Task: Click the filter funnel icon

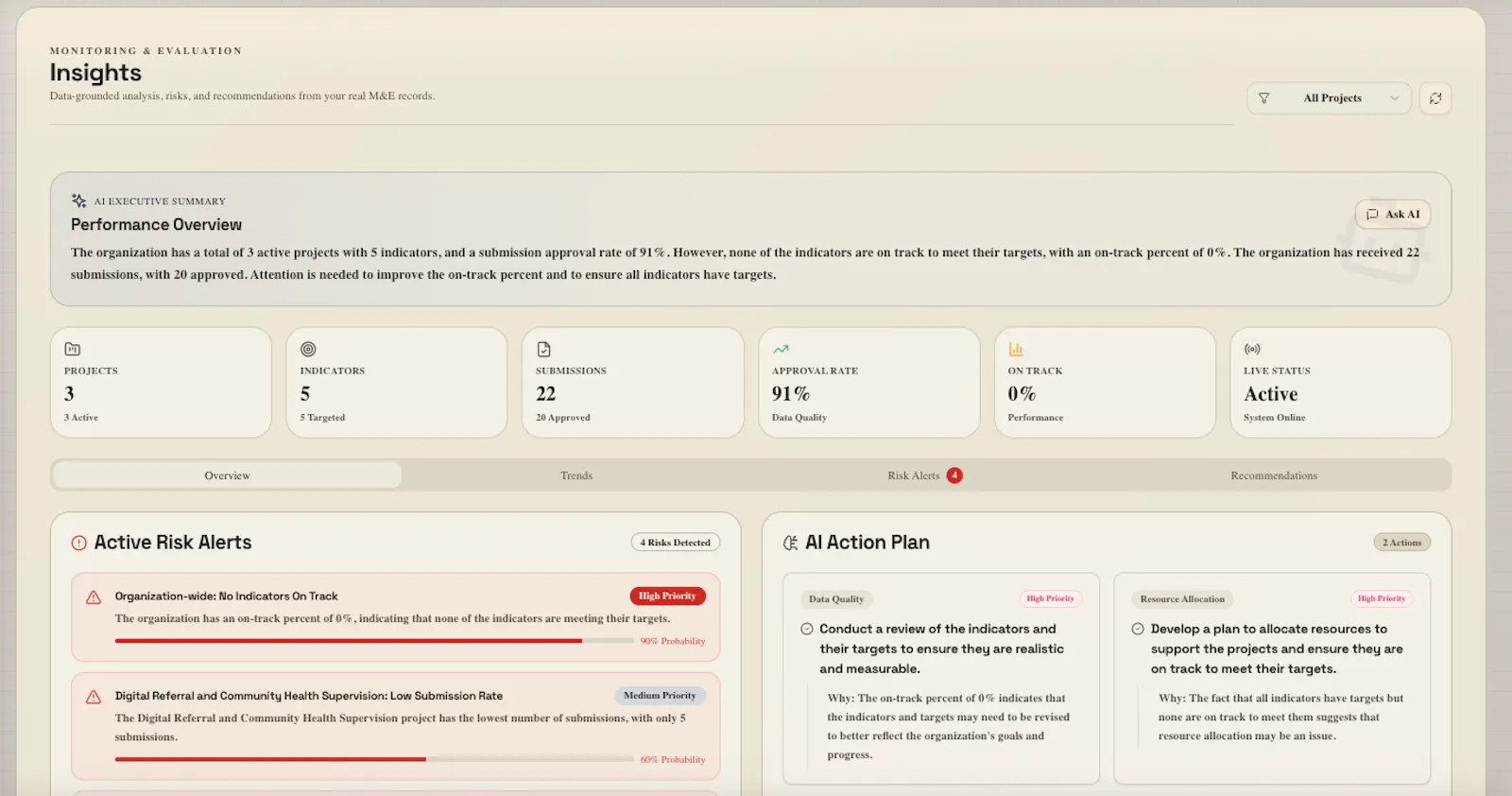Action: (x=1263, y=98)
